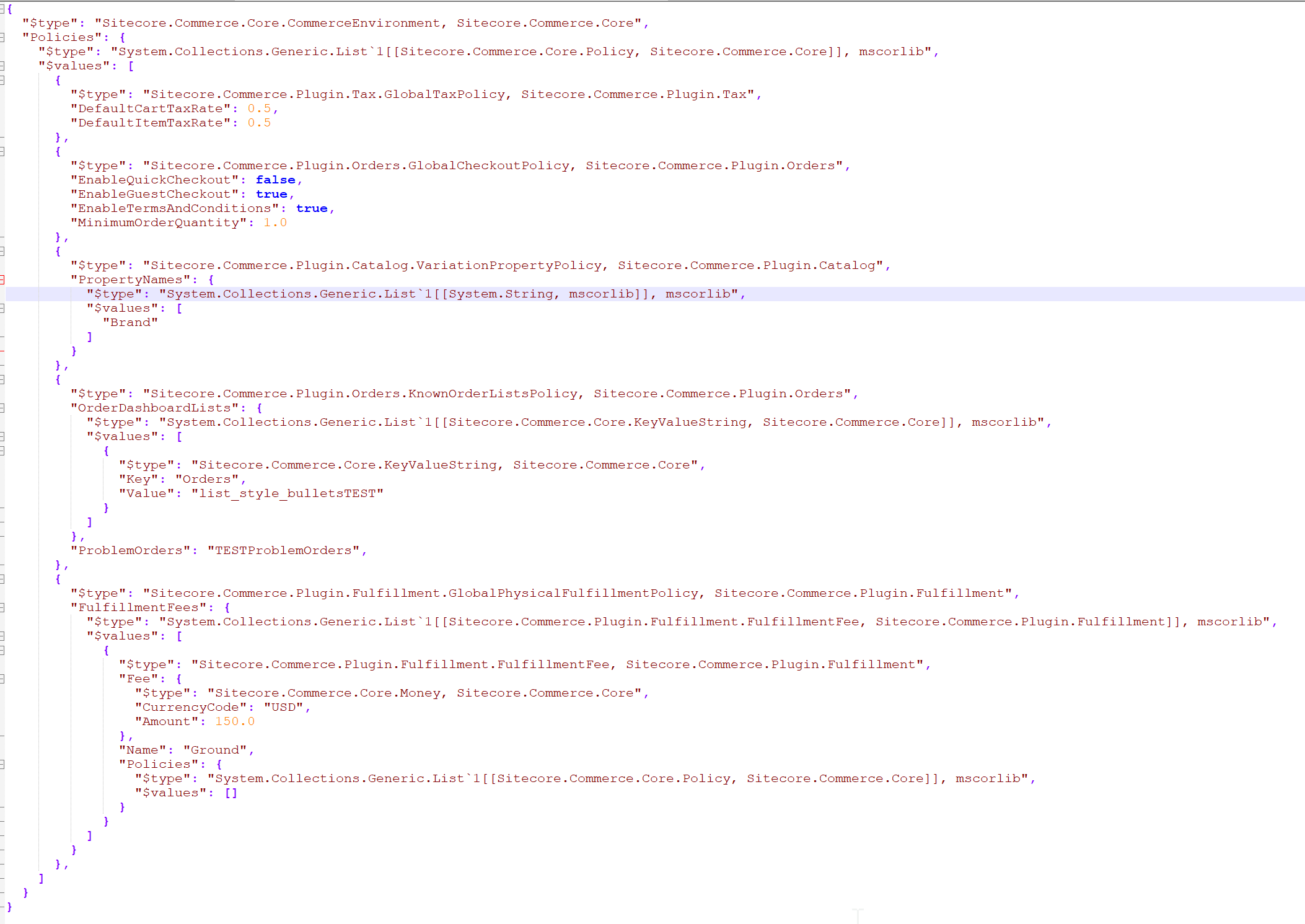Collapse the "Policies" block fold marker
1305x924 pixels.
click(x=2, y=37)
